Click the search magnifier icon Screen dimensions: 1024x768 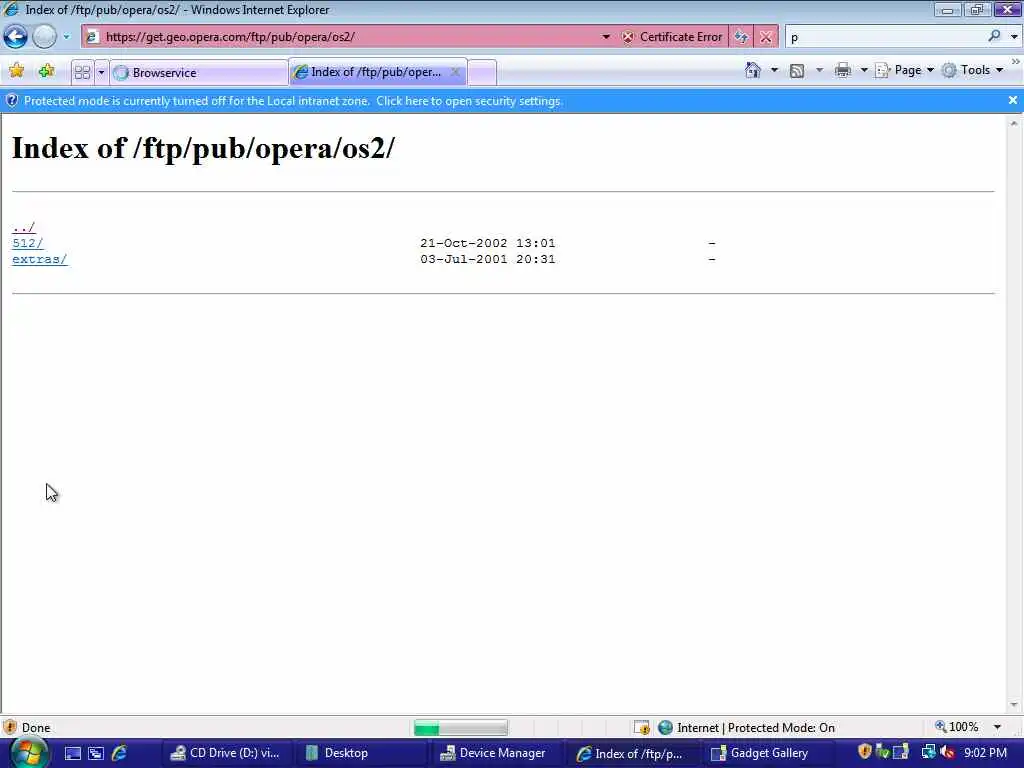994,37
